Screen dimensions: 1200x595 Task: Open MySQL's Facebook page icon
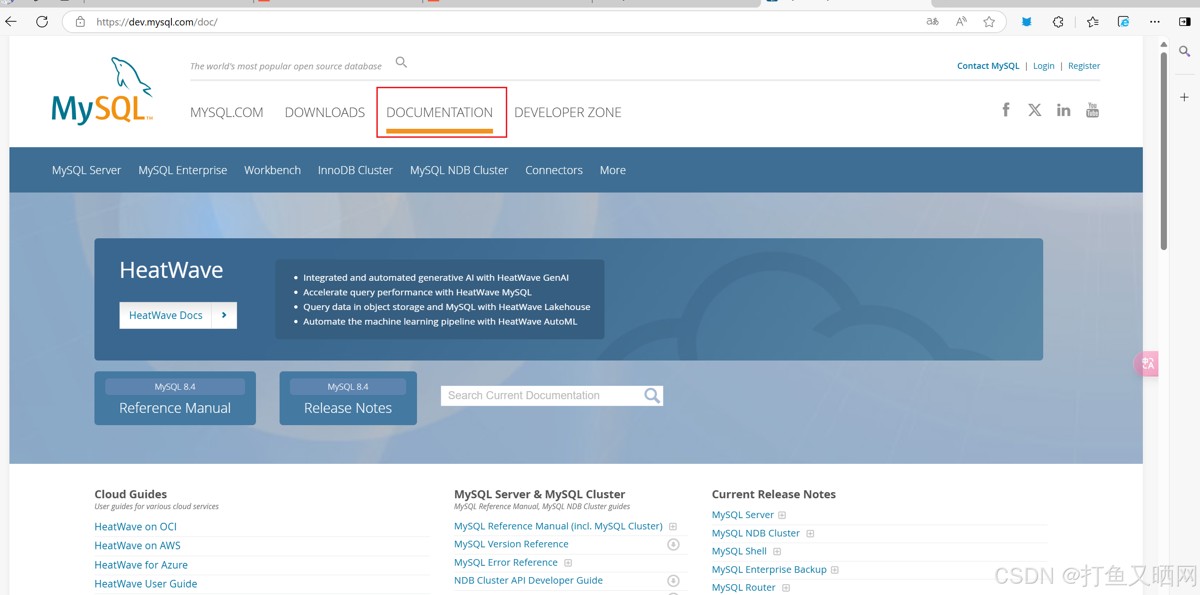1006,110
